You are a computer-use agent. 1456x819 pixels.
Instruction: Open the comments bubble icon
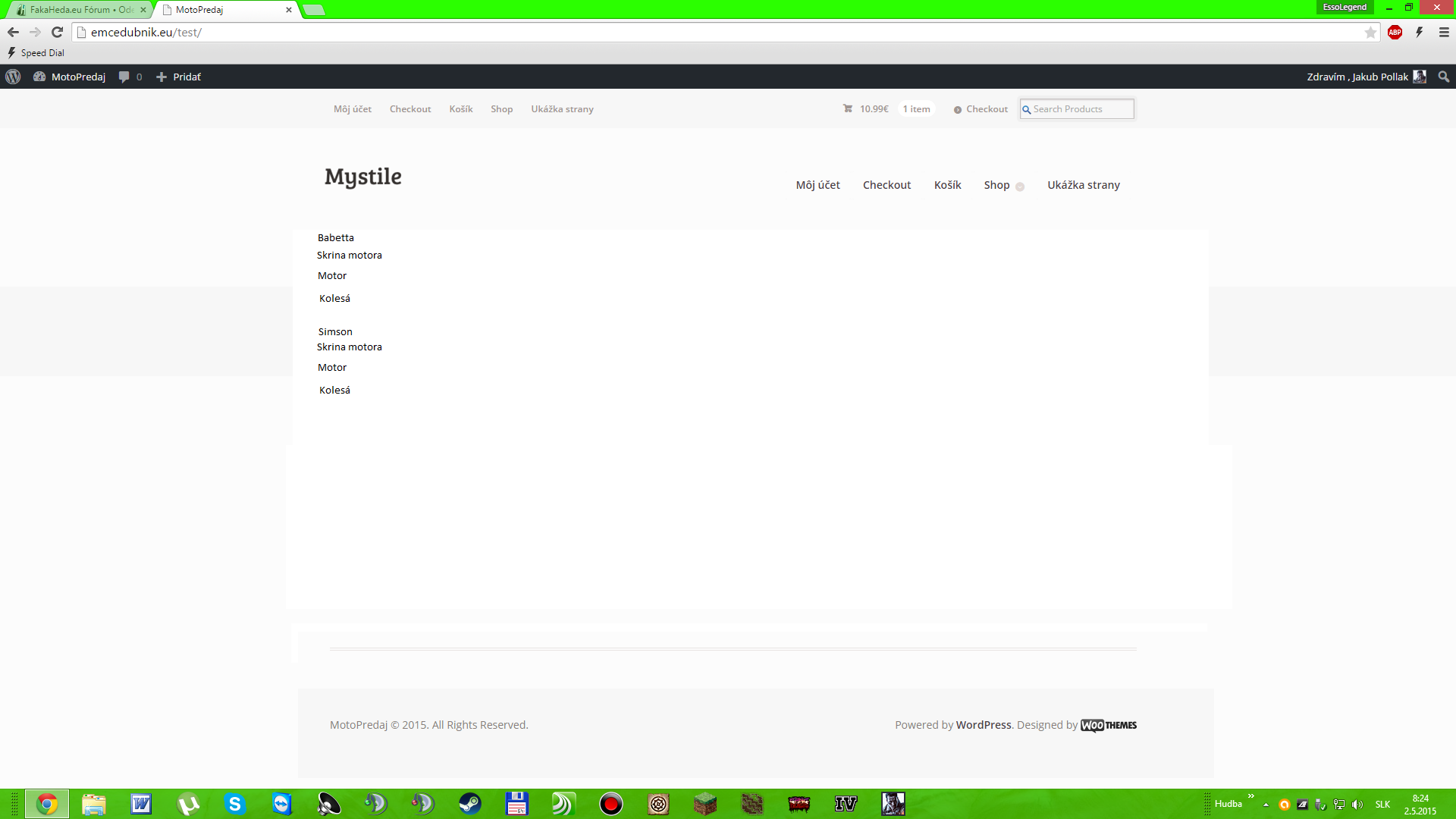(124, 77)
